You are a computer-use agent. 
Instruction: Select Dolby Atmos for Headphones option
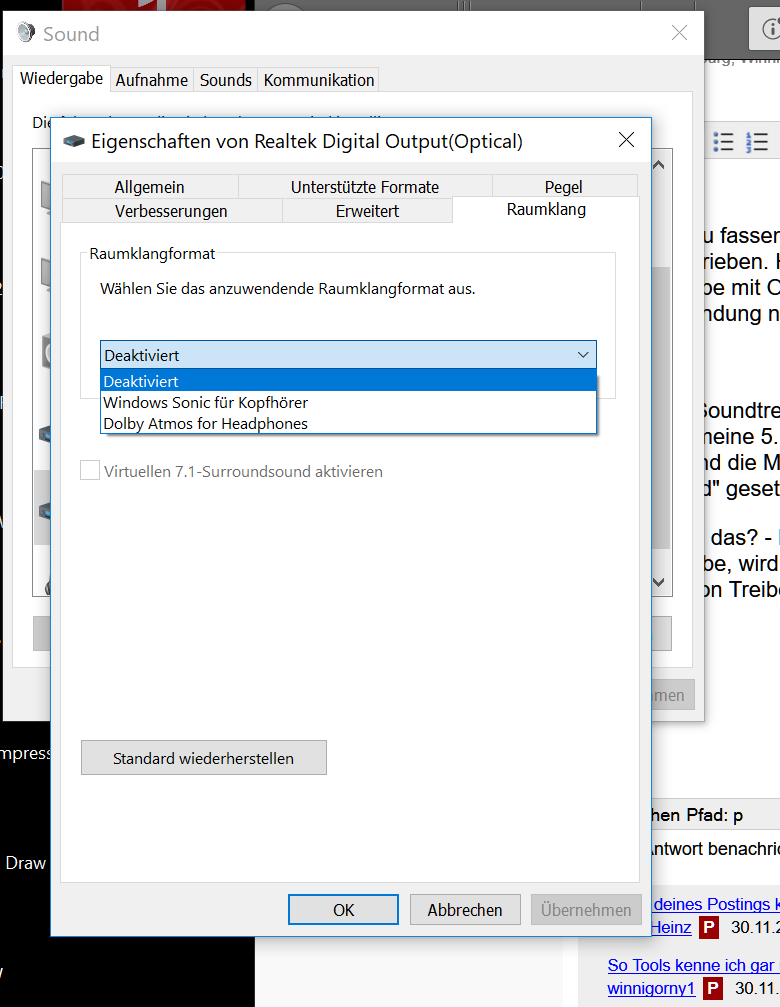pos(206,424)
